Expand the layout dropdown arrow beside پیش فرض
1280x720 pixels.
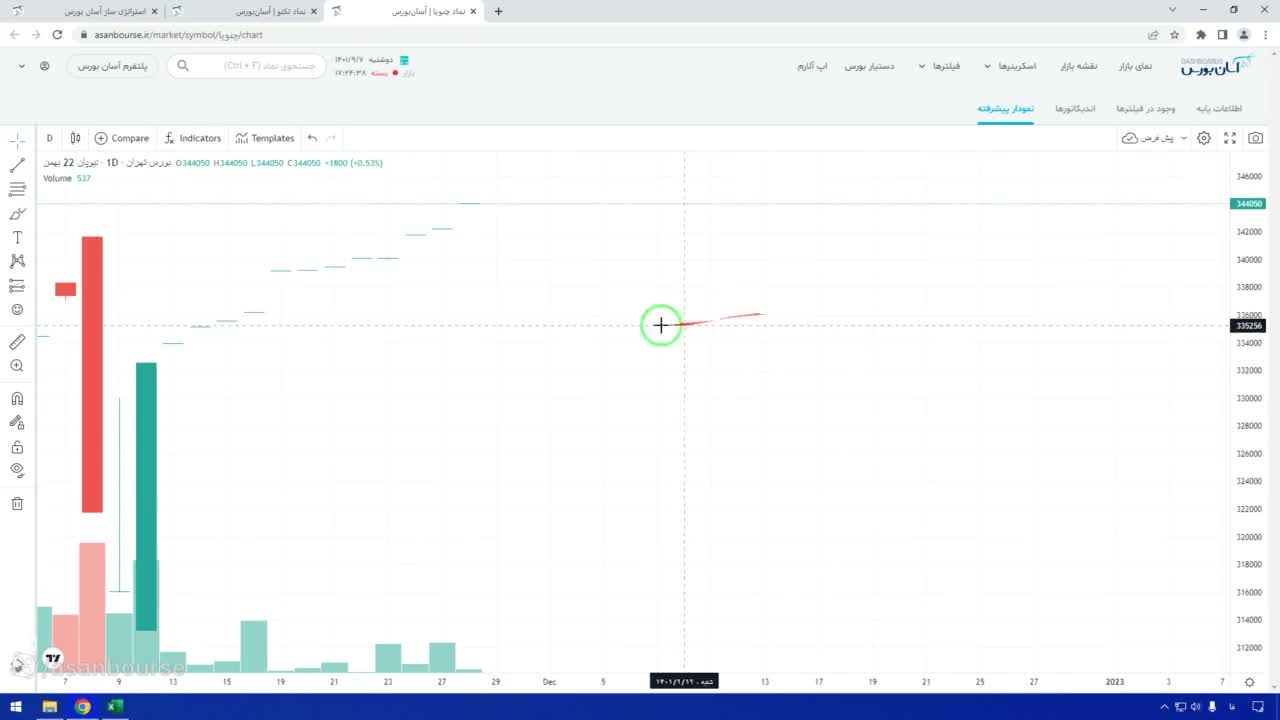(x=1184, y=138)
